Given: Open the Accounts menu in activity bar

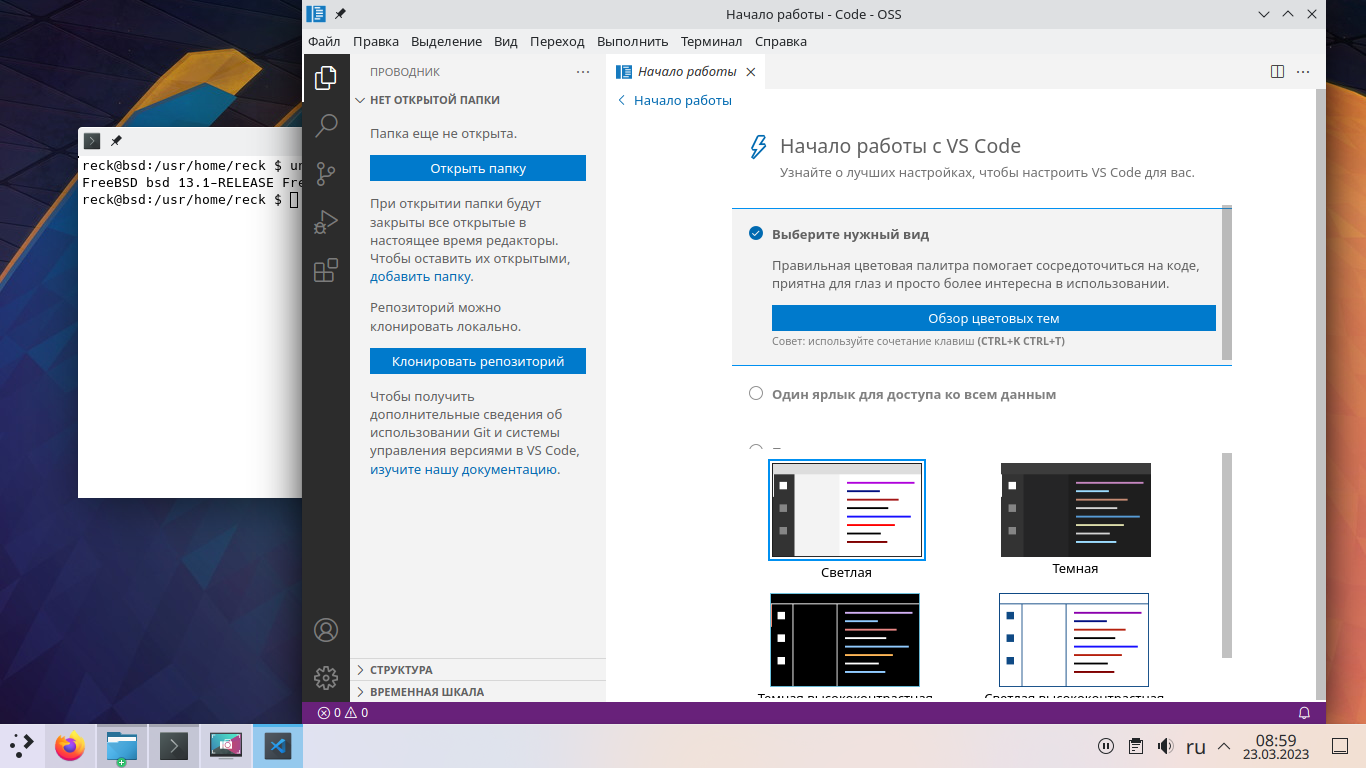Looking at the screenshot, I should pos(326,630).
